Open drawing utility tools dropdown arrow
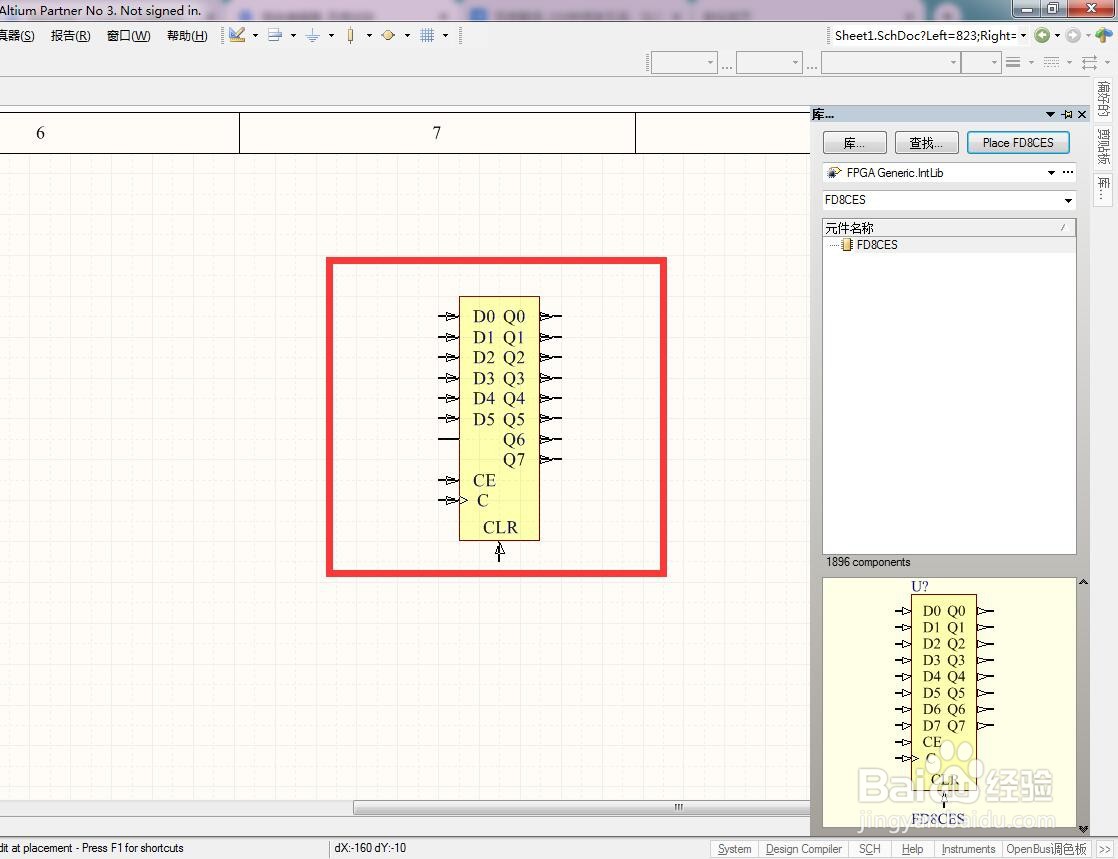The height and width of the screenshot is (859, 1118). tap(255, 35)
